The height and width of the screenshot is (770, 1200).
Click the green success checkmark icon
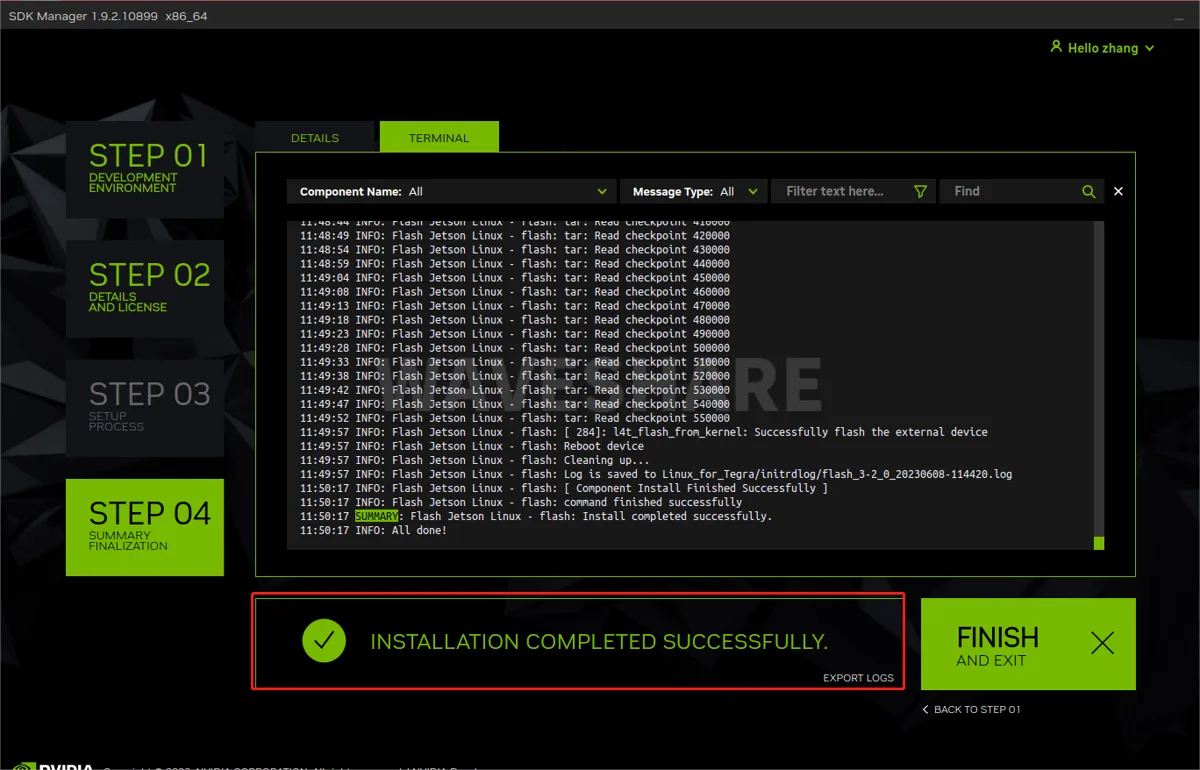[324, 641]
